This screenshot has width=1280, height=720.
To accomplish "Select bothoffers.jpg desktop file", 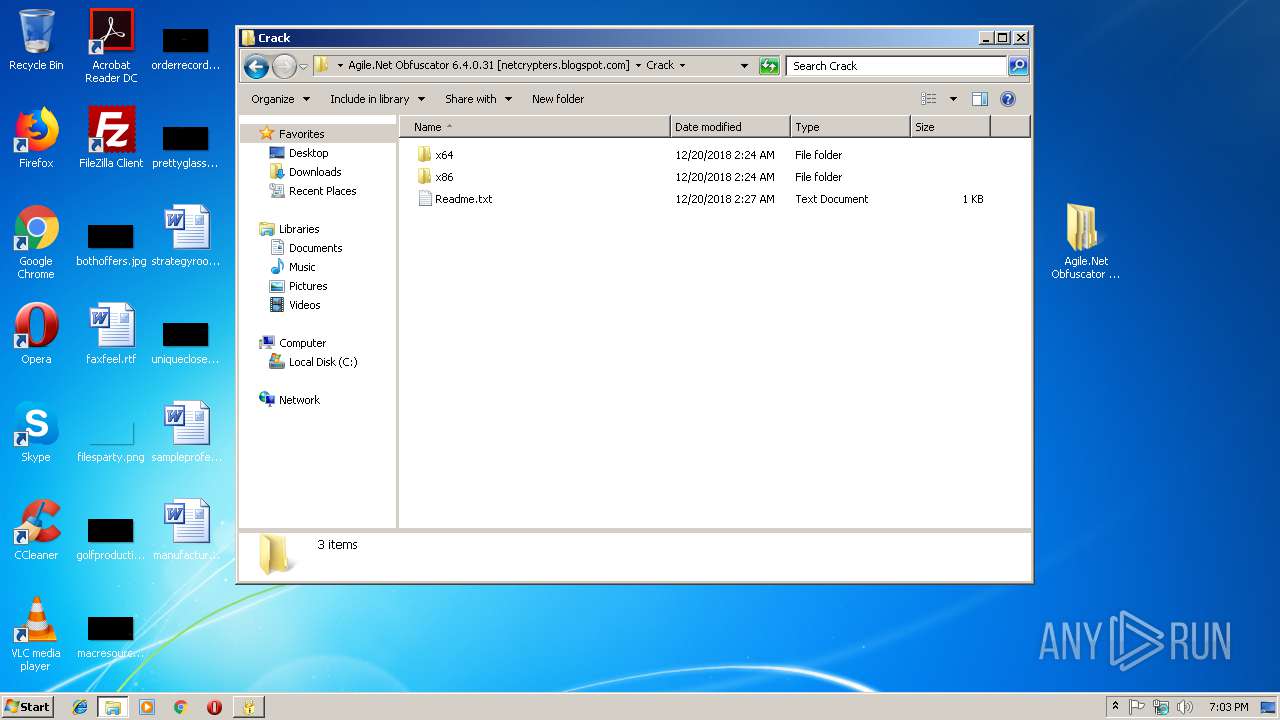I will (111, 242).
